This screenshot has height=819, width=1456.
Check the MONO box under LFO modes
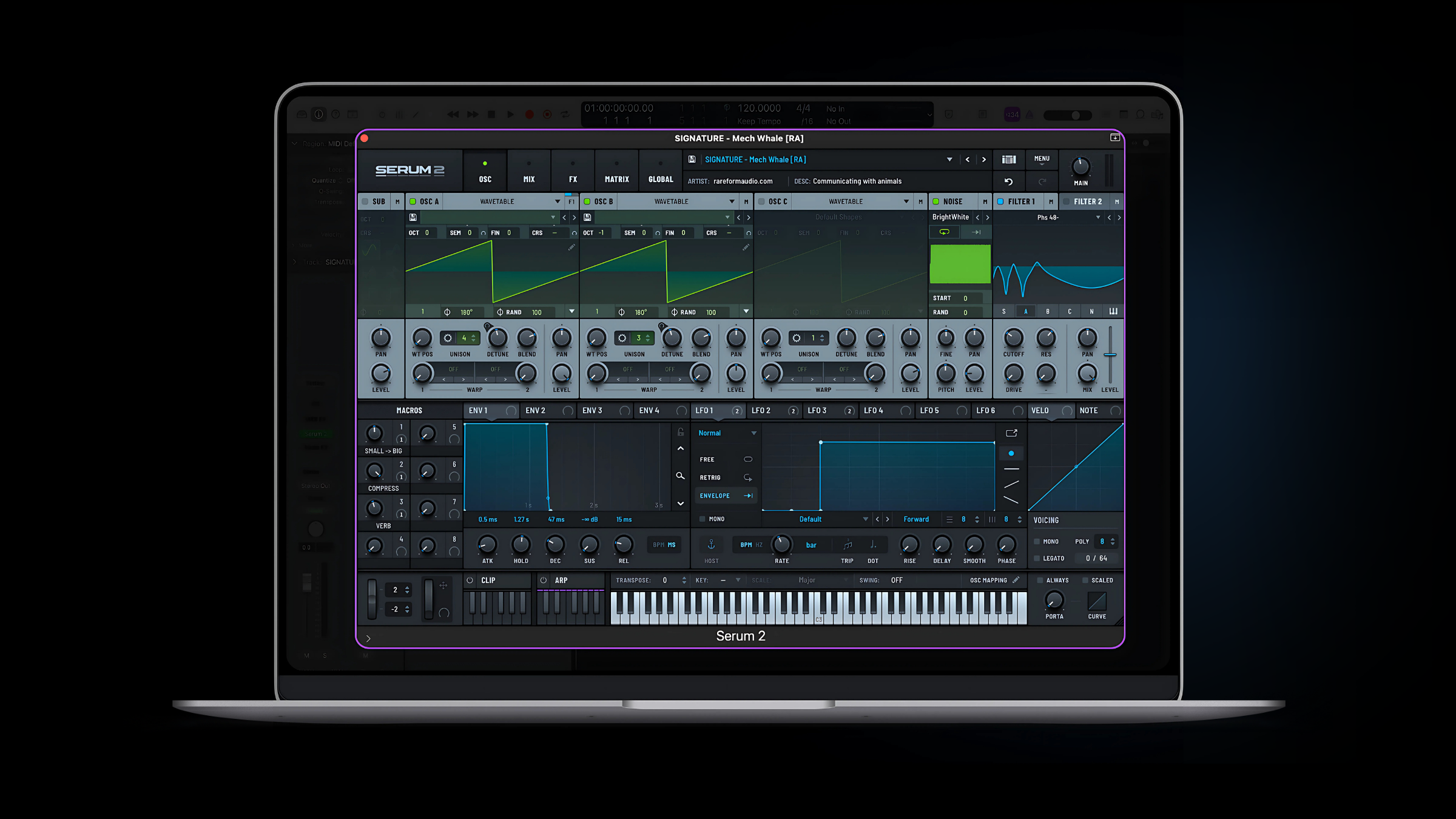(x=702, y=519)
